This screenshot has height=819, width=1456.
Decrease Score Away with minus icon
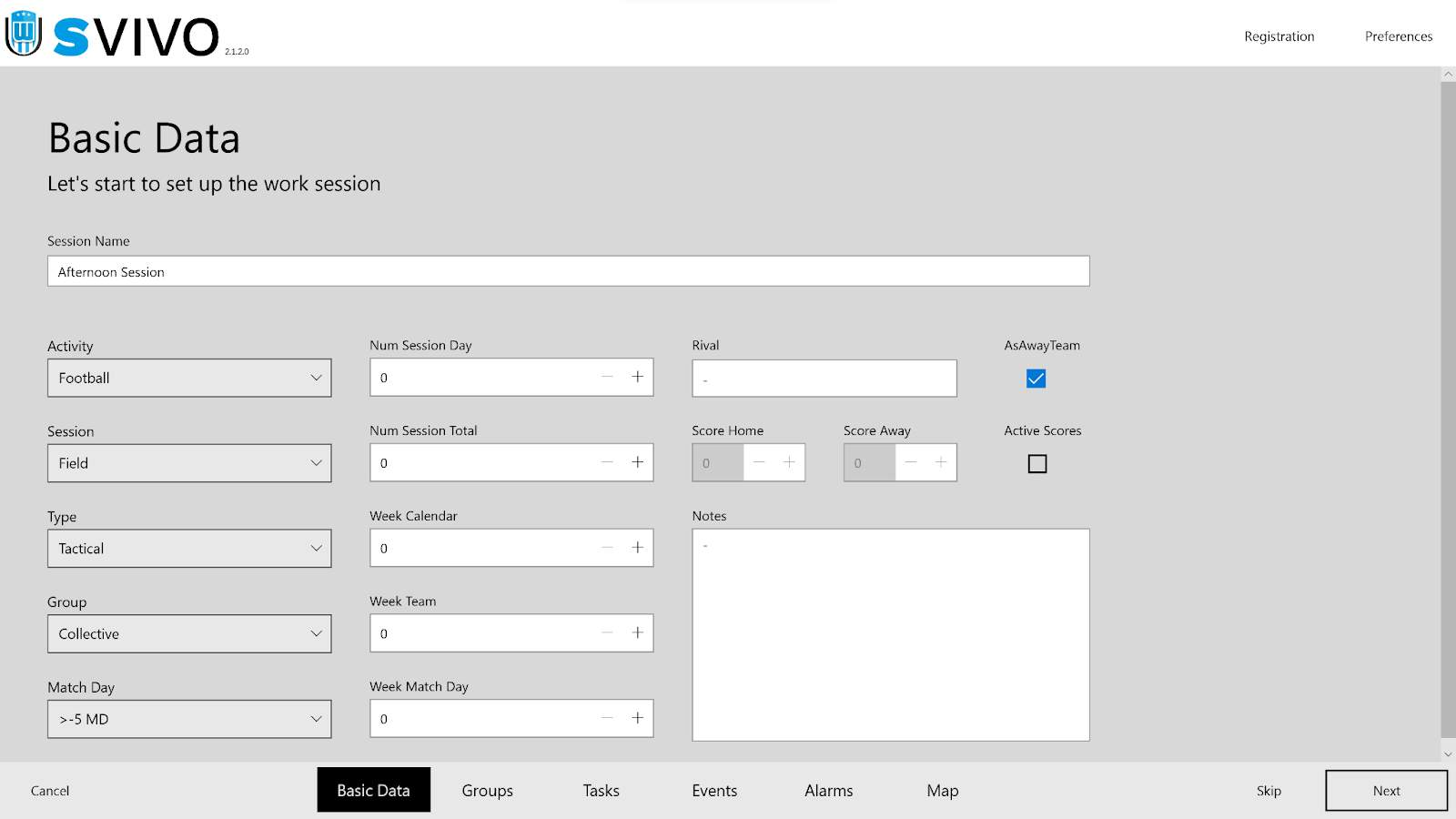pos(911,462)
